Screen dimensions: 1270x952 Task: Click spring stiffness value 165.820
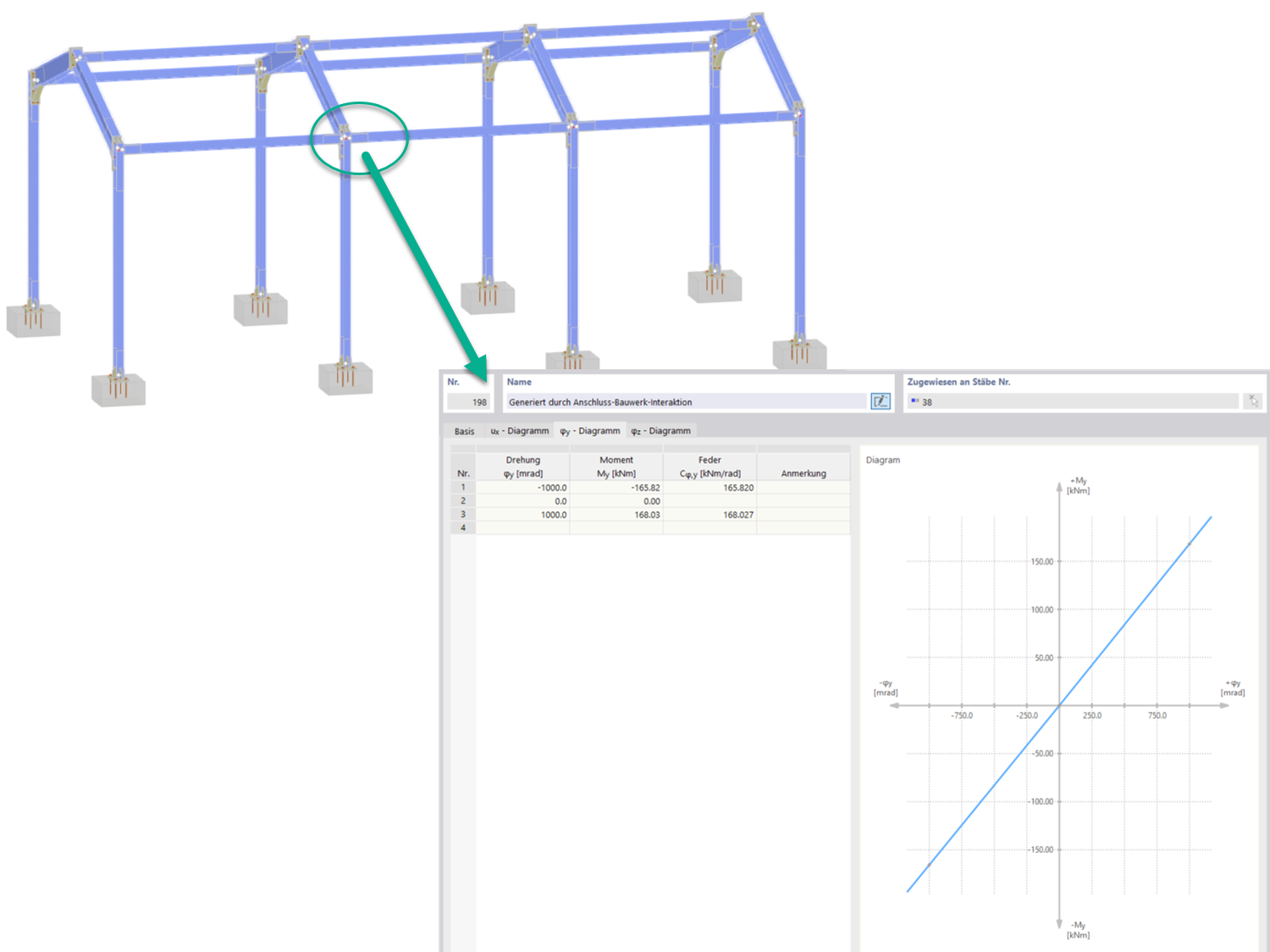pos(733,487)
